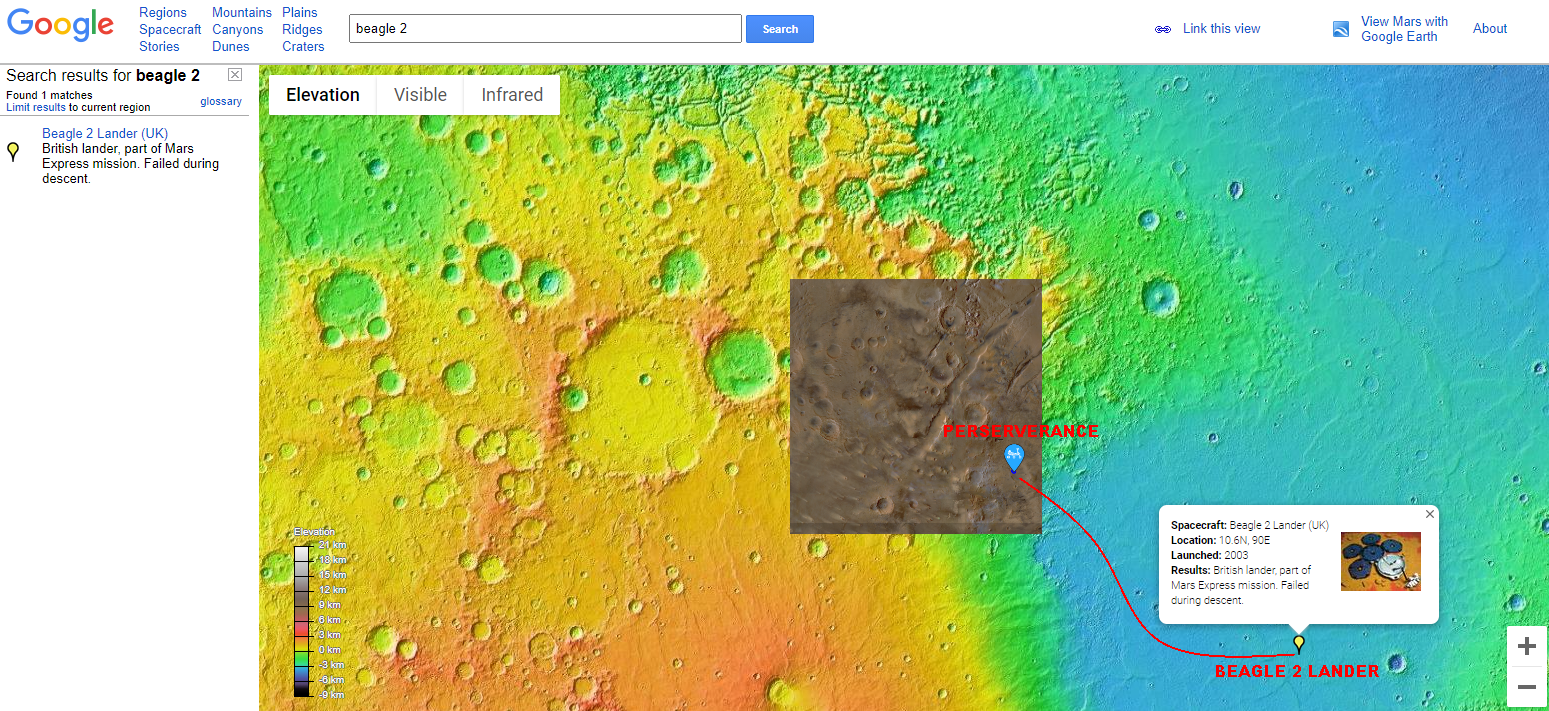
Task: Switch to the Elevation map tab
Action: click(x=323, y=95)
